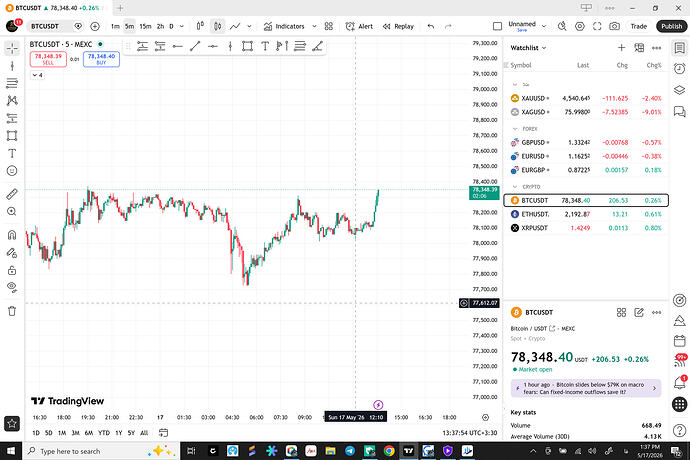The height and width of the screenshot is (460, 690).
Task: Expand the Indicators favorites dropdown arrow
Action: (x=314, y=26)
